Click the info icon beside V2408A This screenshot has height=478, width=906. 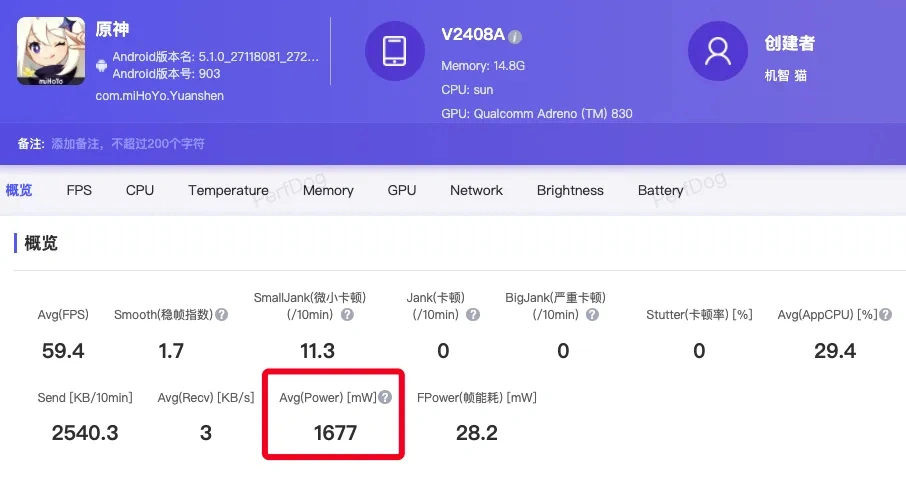(515, 37)
